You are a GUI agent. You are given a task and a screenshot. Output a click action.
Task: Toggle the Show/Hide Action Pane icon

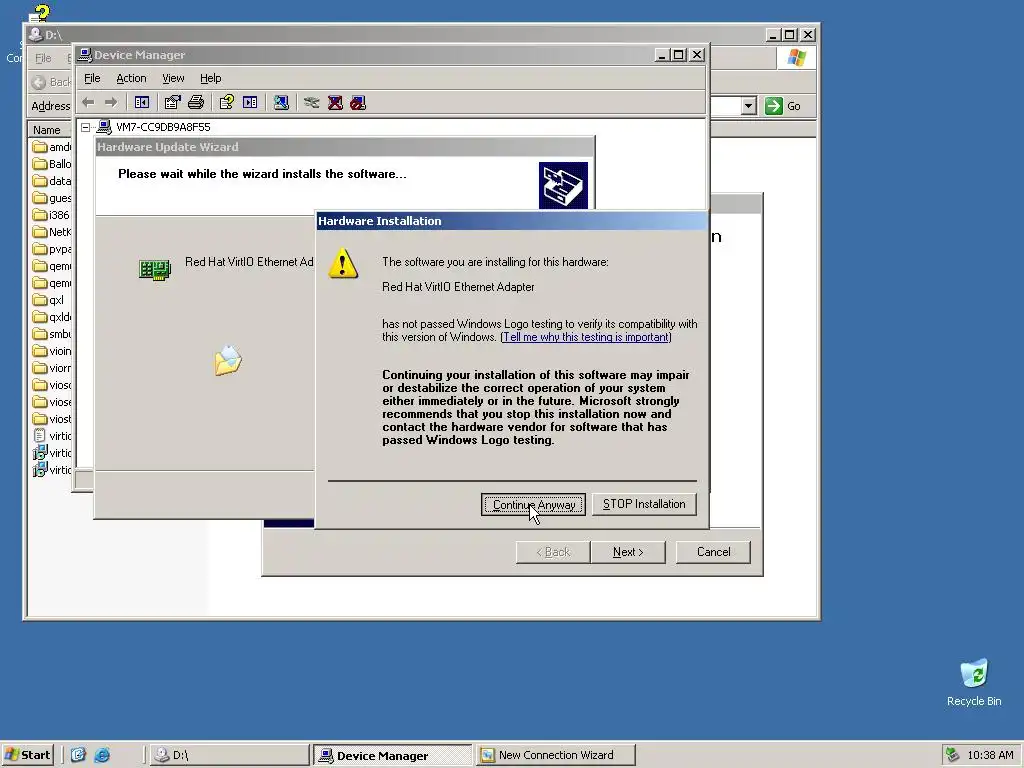point(250,103)
